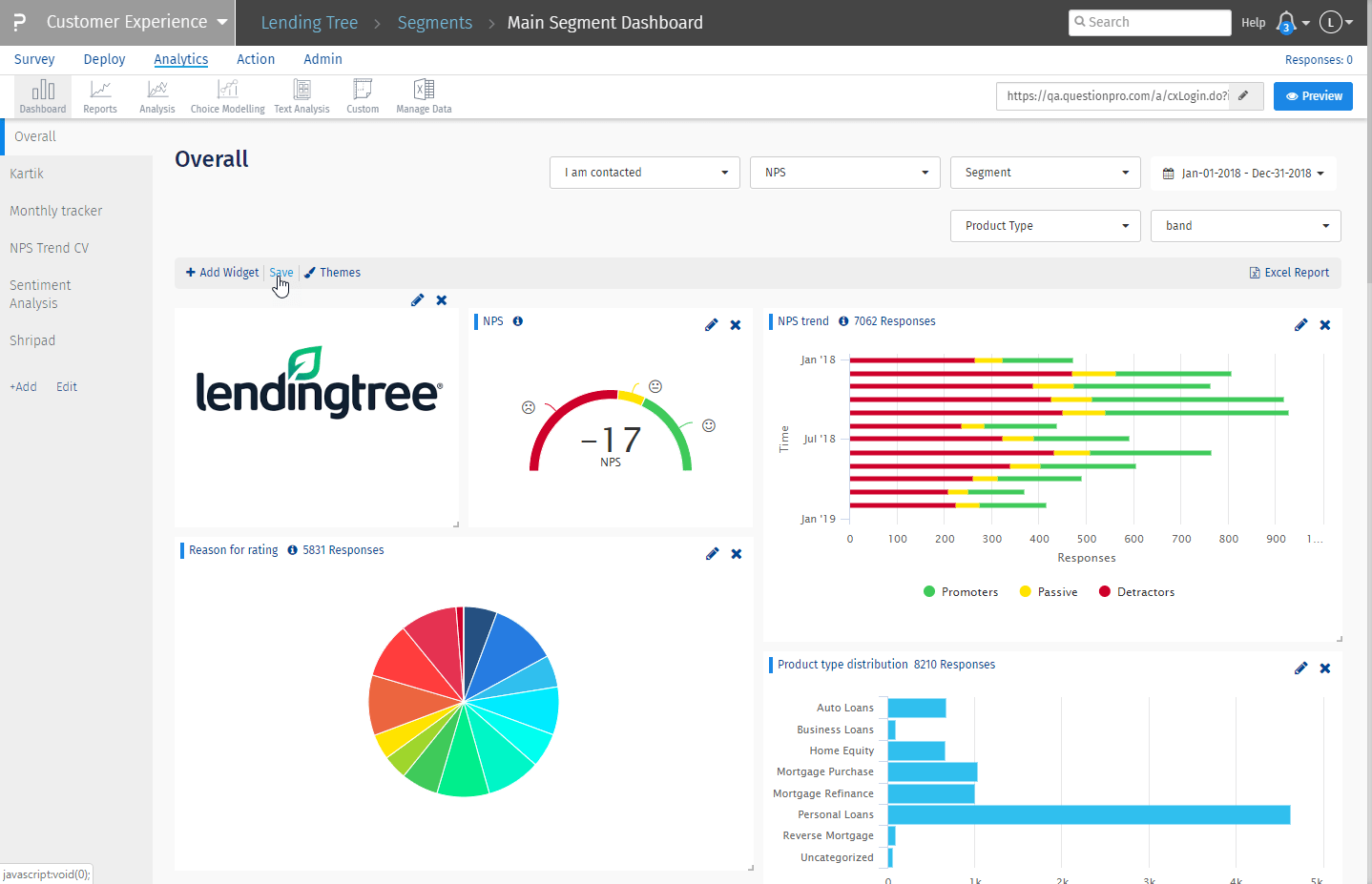
Task: Click the Add Widget button
Action: pos(222,273)
